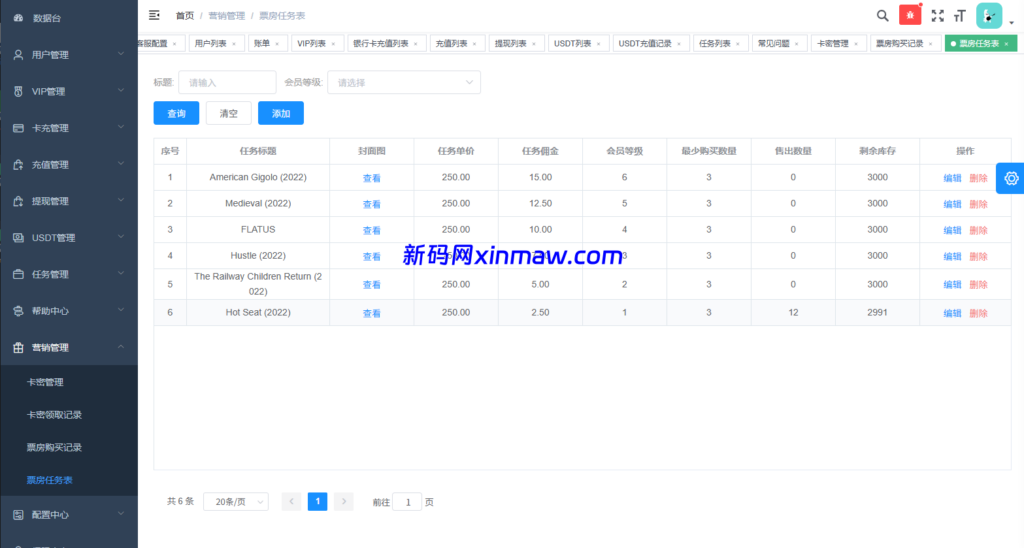Image resolution: width=1024 pixels, height=548 pixels.
Task: Click the 帮助中心 sidebar icon
Action: point(18,311)
